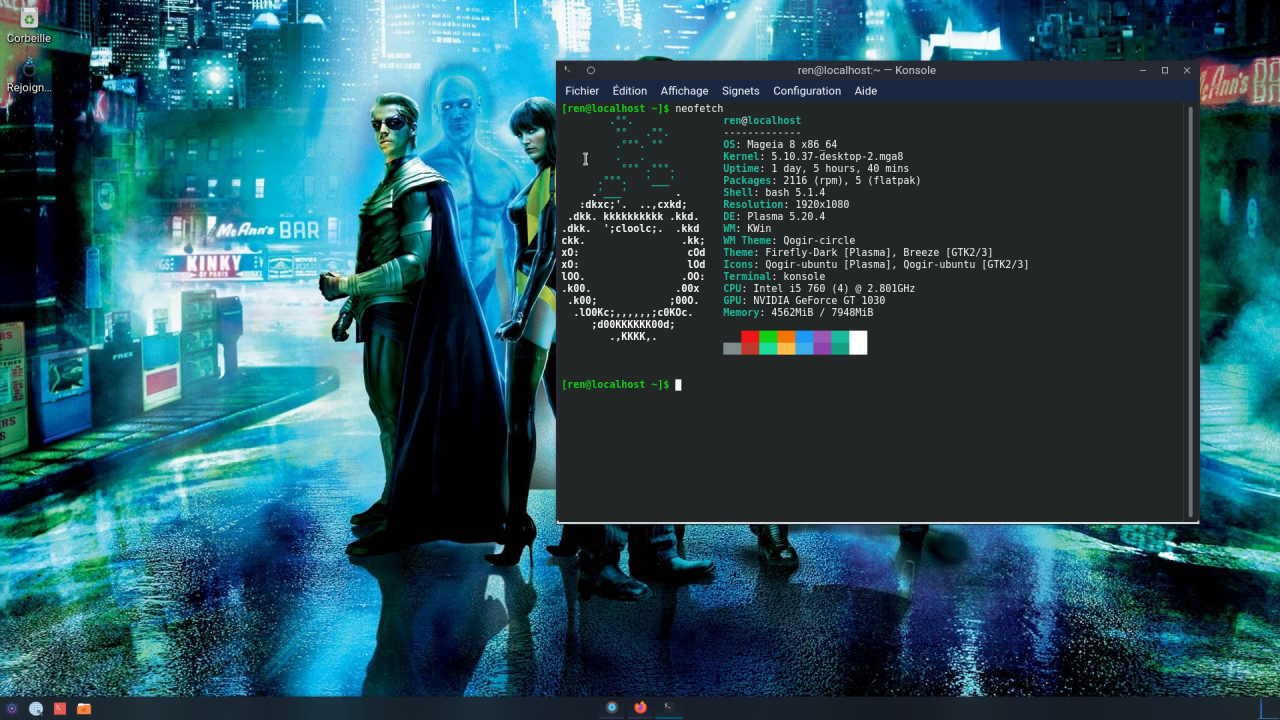The width and height of the screenshot is (1280, 720).
Task: Click the 'Theme: Firefly-Dark [Plasma]' line
Action: 858,253
